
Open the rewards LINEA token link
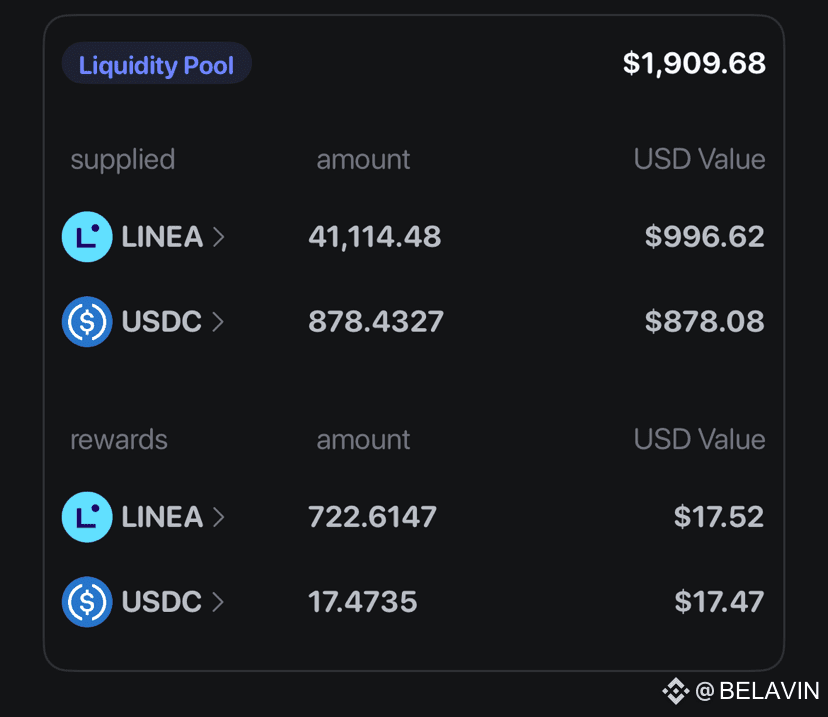[162, 517]
